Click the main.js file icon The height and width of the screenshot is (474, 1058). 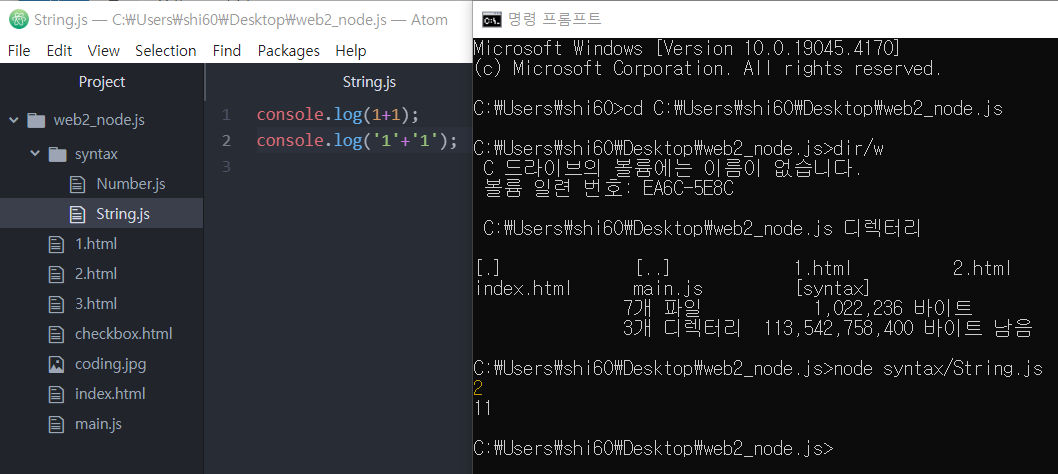pyautogui.click(x=56, y=425)
